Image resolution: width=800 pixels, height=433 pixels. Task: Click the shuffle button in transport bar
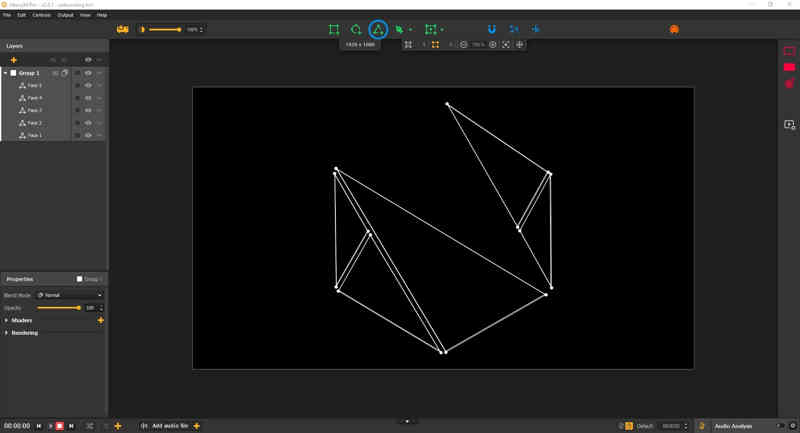pos(89,426)
